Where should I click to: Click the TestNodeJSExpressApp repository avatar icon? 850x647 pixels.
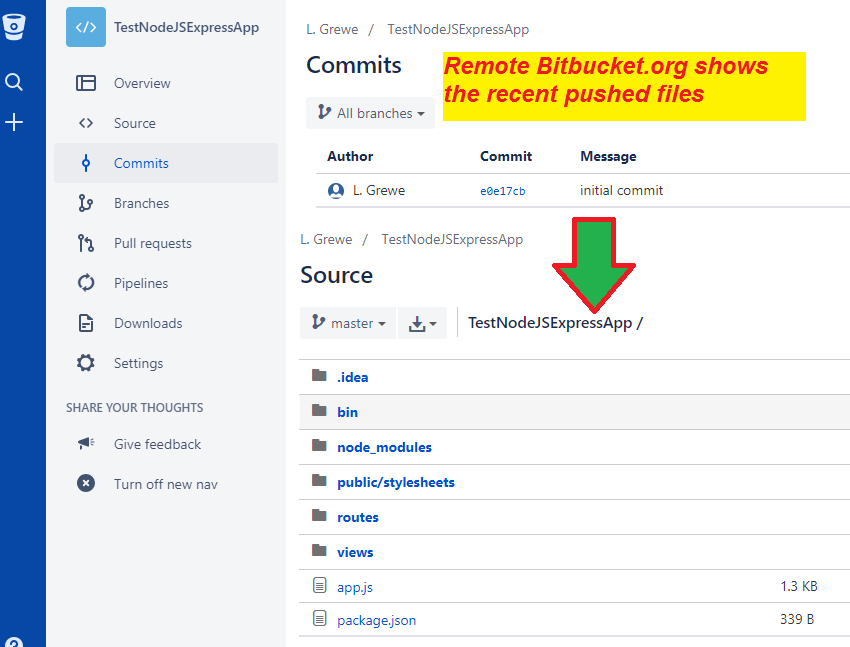pos(86,27)
